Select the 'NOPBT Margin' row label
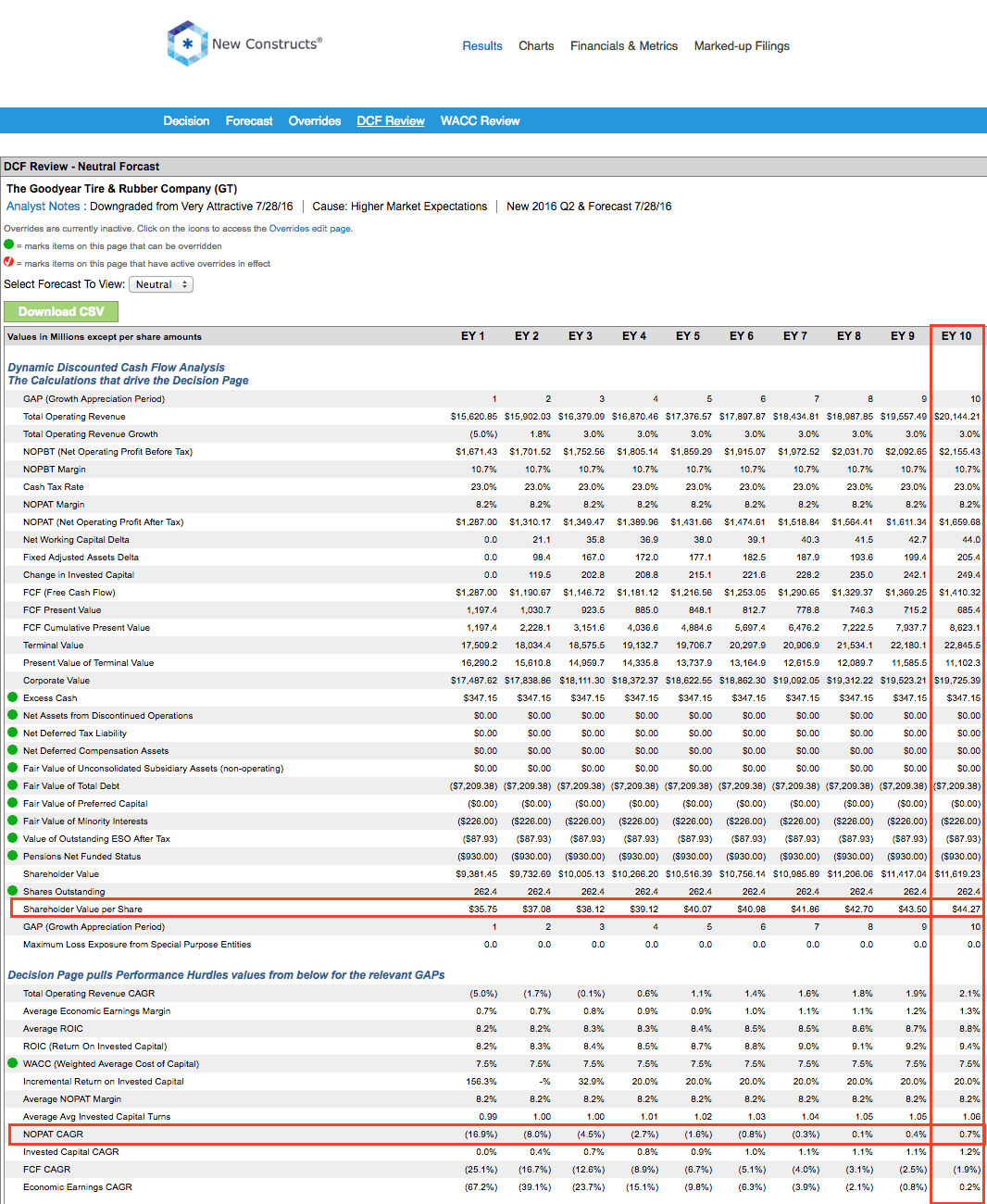987x1204 pixels. coord(55,470)
